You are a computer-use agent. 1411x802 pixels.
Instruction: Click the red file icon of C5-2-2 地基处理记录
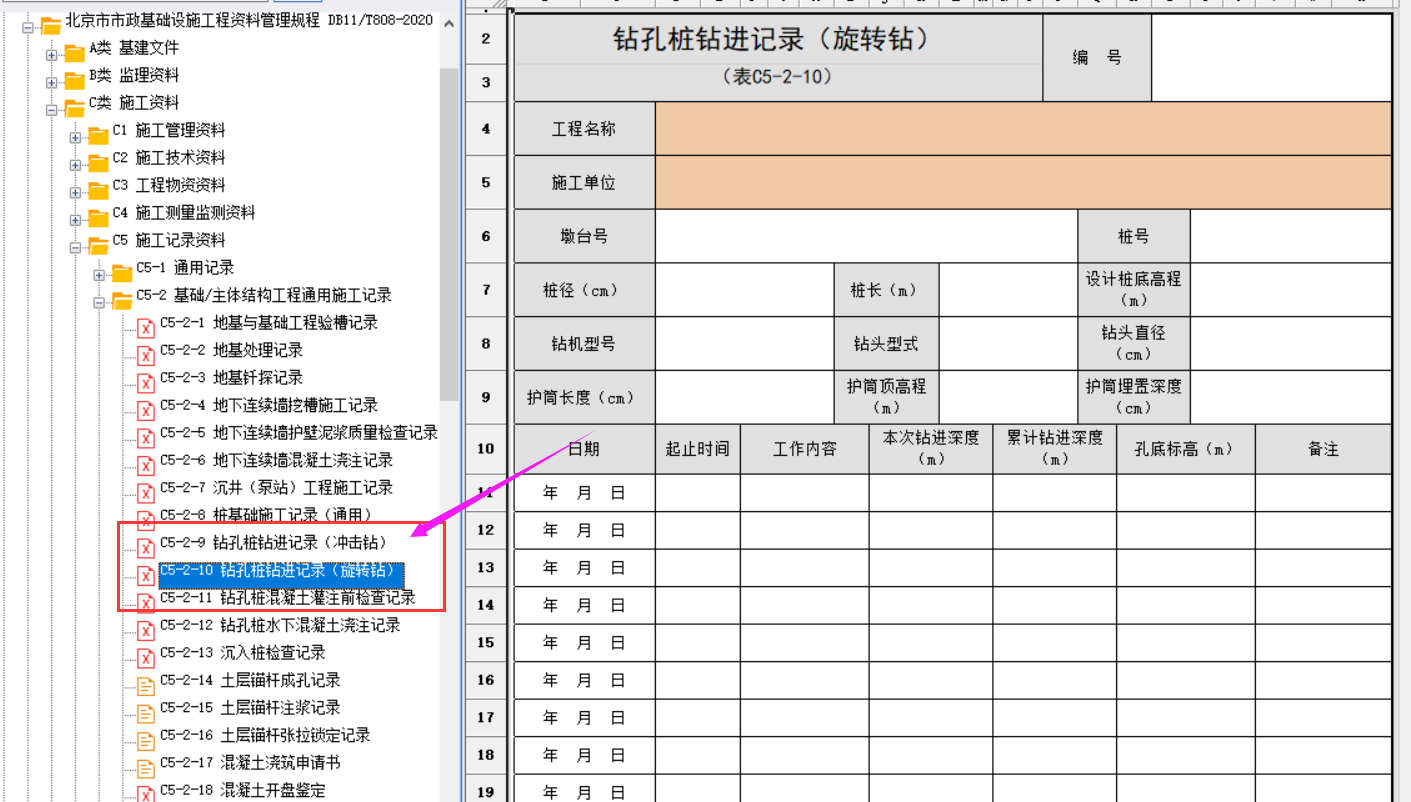point(145,354)
